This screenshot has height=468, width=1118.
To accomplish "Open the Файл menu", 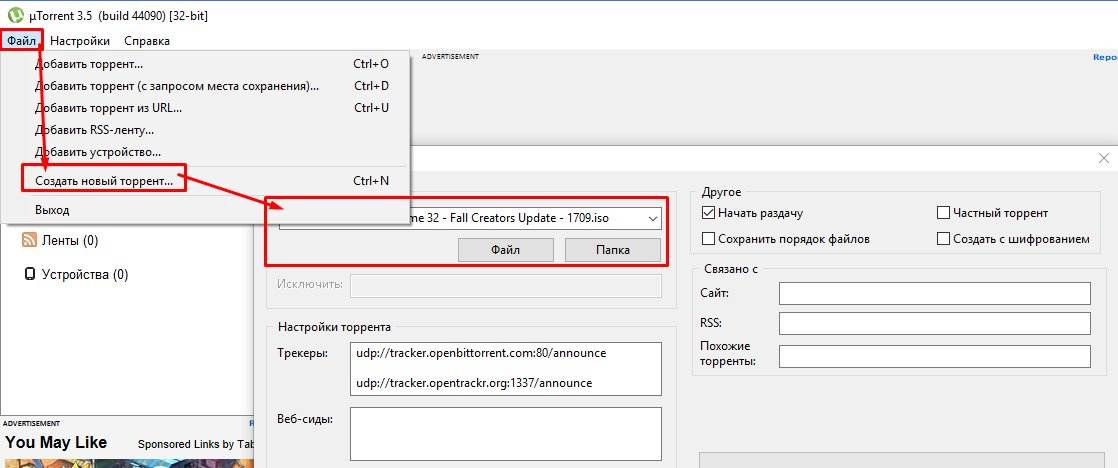I will tap(21, 41).
